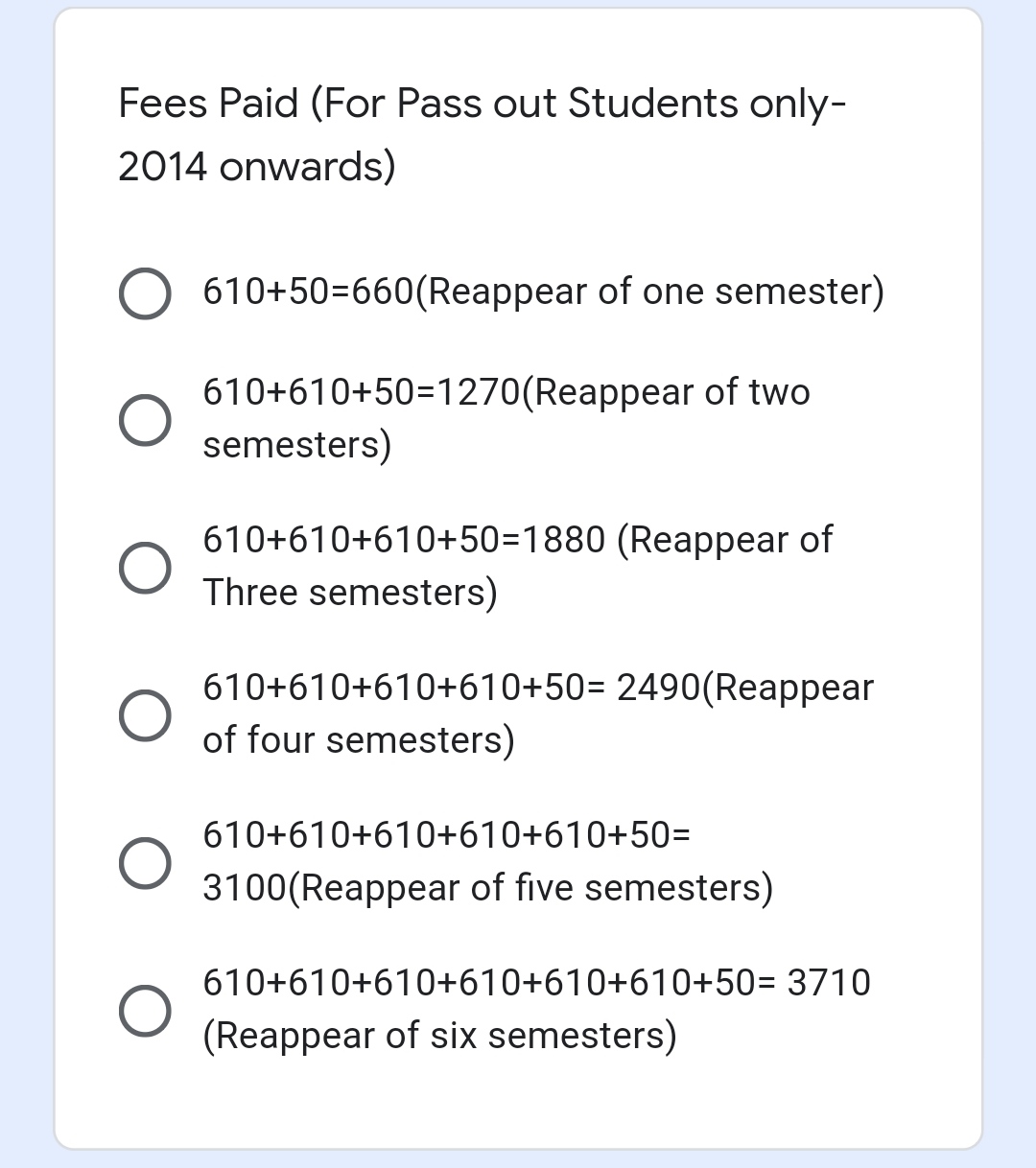
Task: Choose the 1270 two semesters radio circle
Action: tap(145, 419)
